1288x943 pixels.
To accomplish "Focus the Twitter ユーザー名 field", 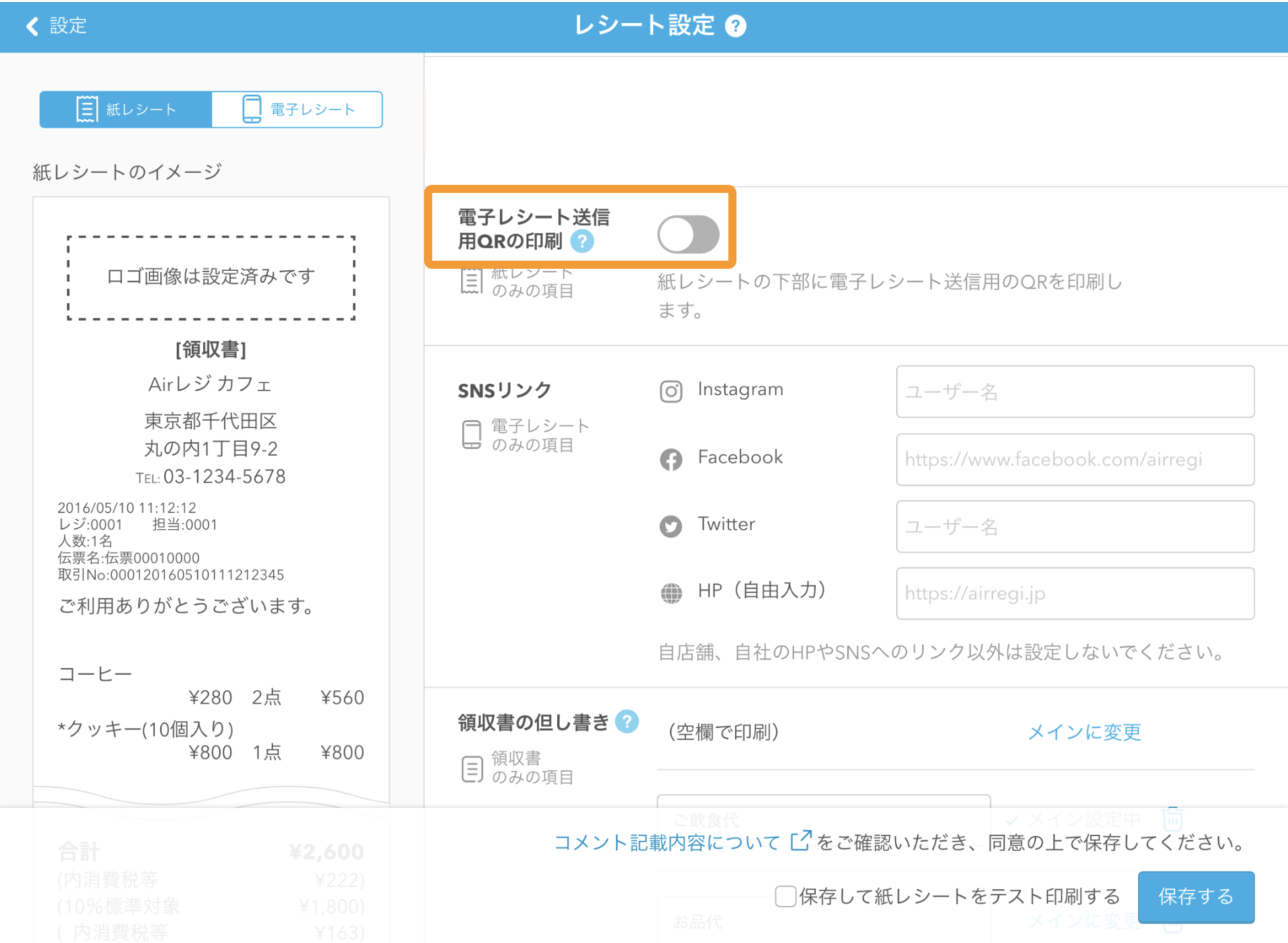I will [x=1075, y=526].
